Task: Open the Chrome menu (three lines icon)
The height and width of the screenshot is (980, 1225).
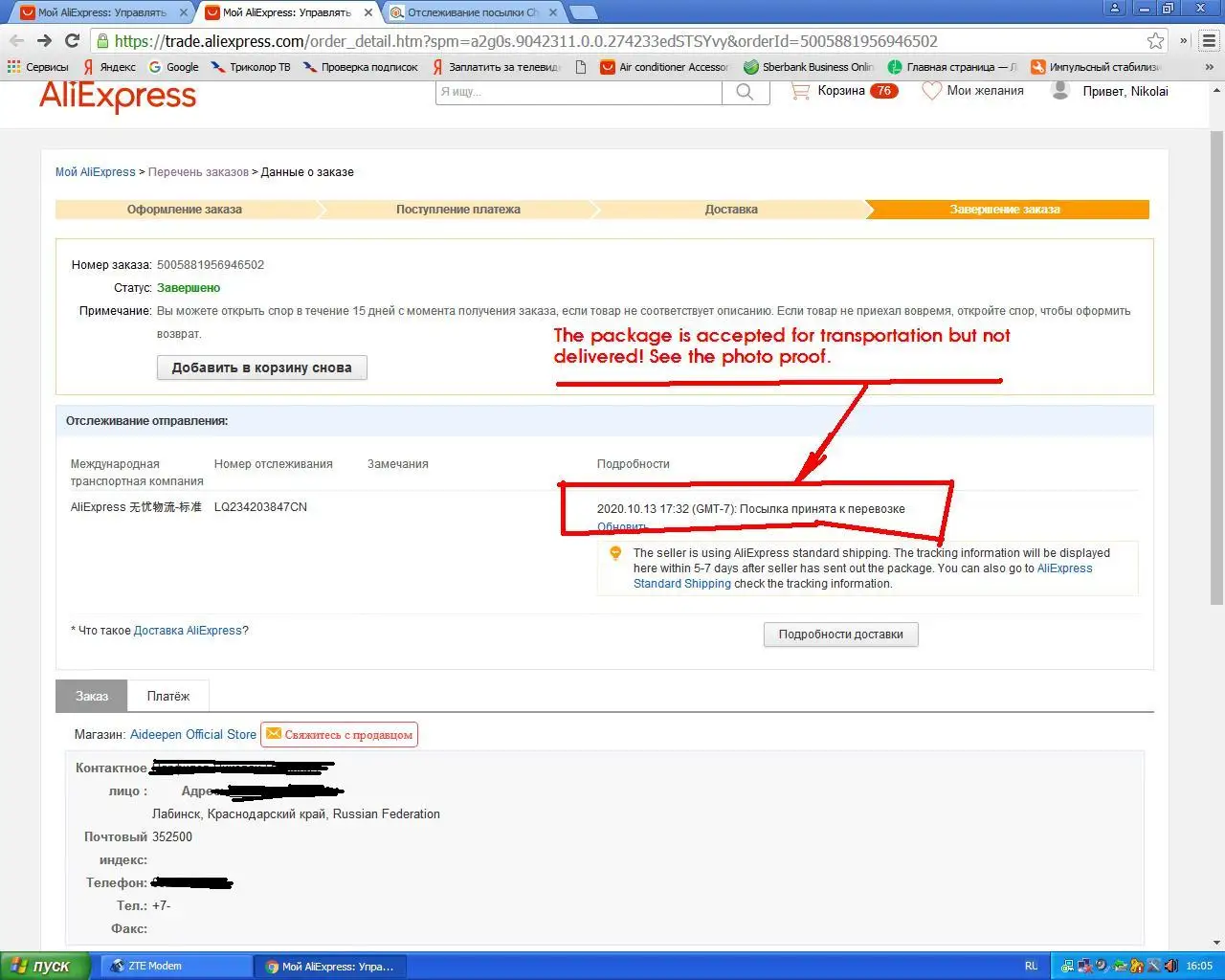Action: pos(1209,41)
